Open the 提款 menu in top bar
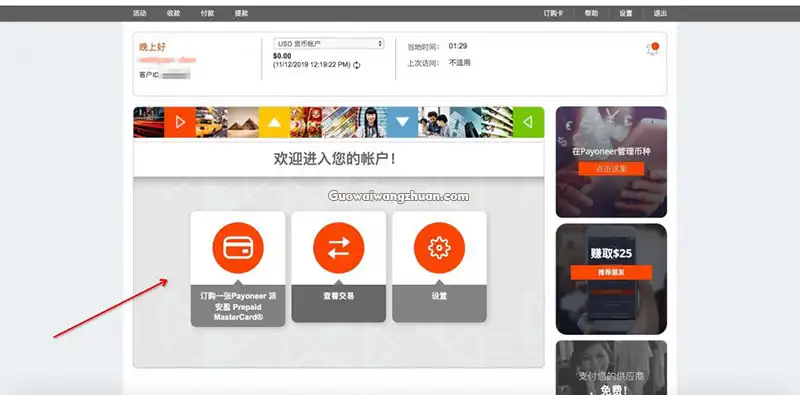Image resolution: width=800 pixels, height=395 pixels. [x=241, y=14]
